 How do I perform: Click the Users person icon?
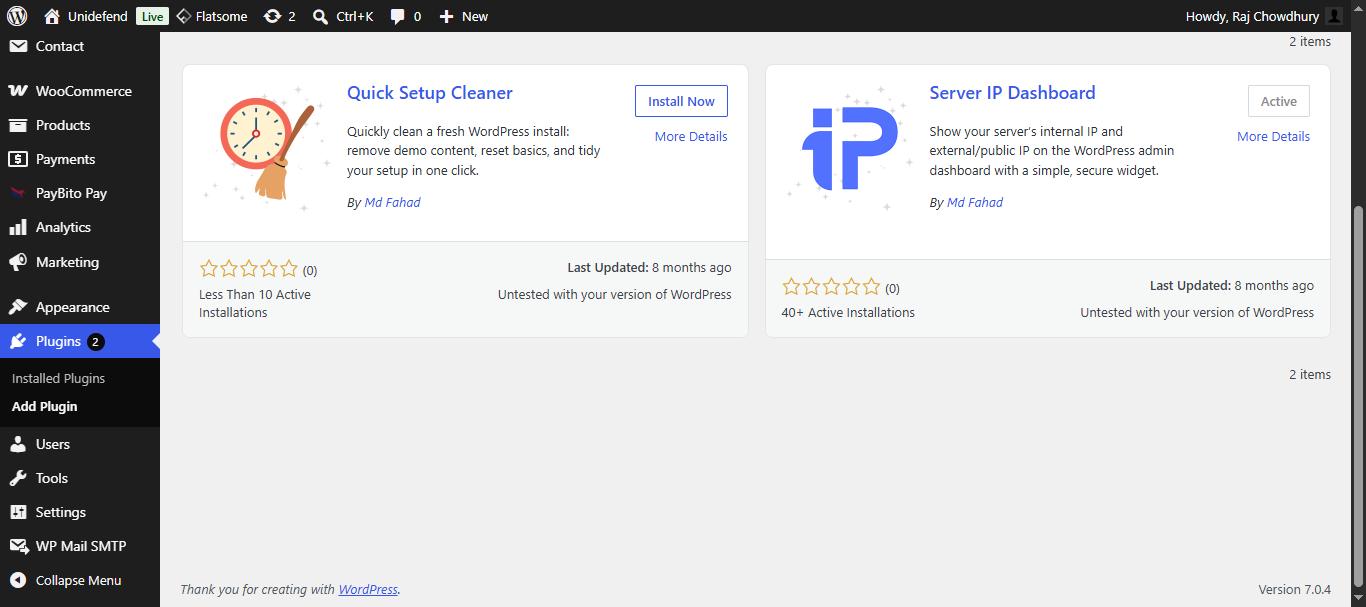(18, 444)
